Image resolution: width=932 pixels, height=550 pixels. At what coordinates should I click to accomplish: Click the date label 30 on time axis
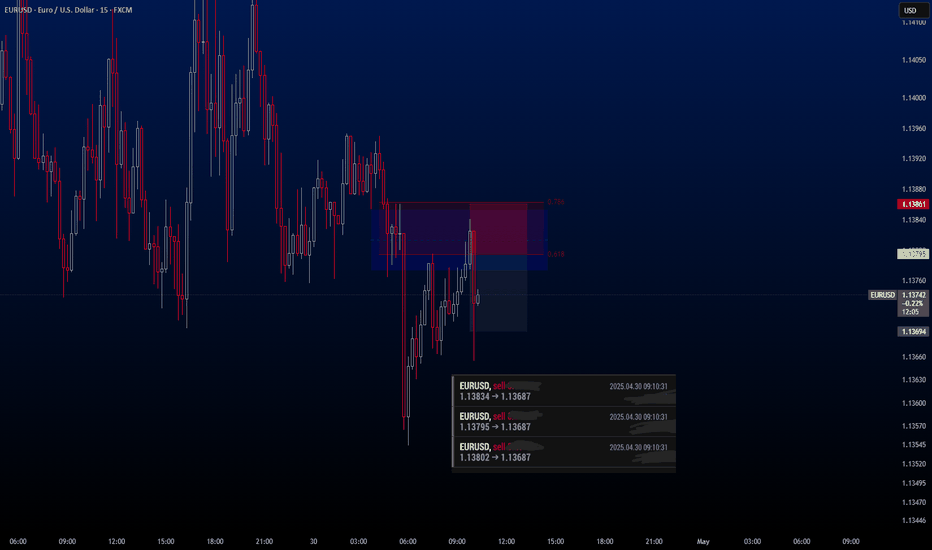(313, 542)
